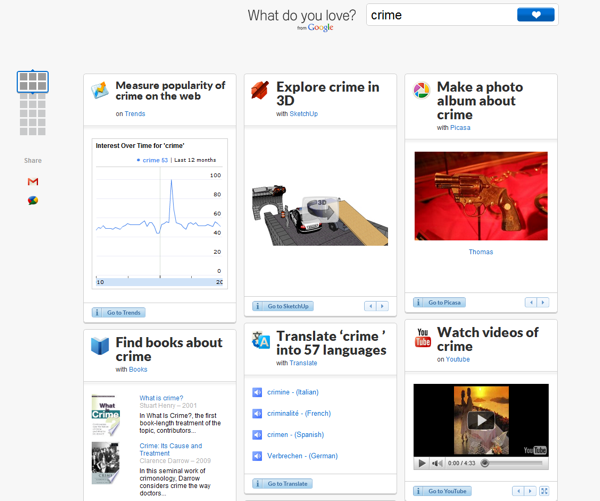Image resolution: width=600 pixels, height=501 pixels.
Task: Click the 'crime' search input field
Action: click(x=438, y=15)
